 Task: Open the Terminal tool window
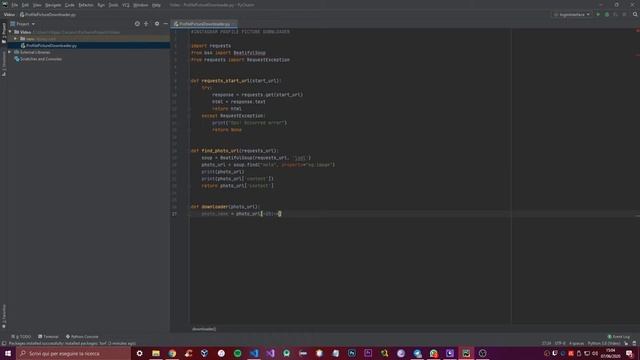coord(48,337)
